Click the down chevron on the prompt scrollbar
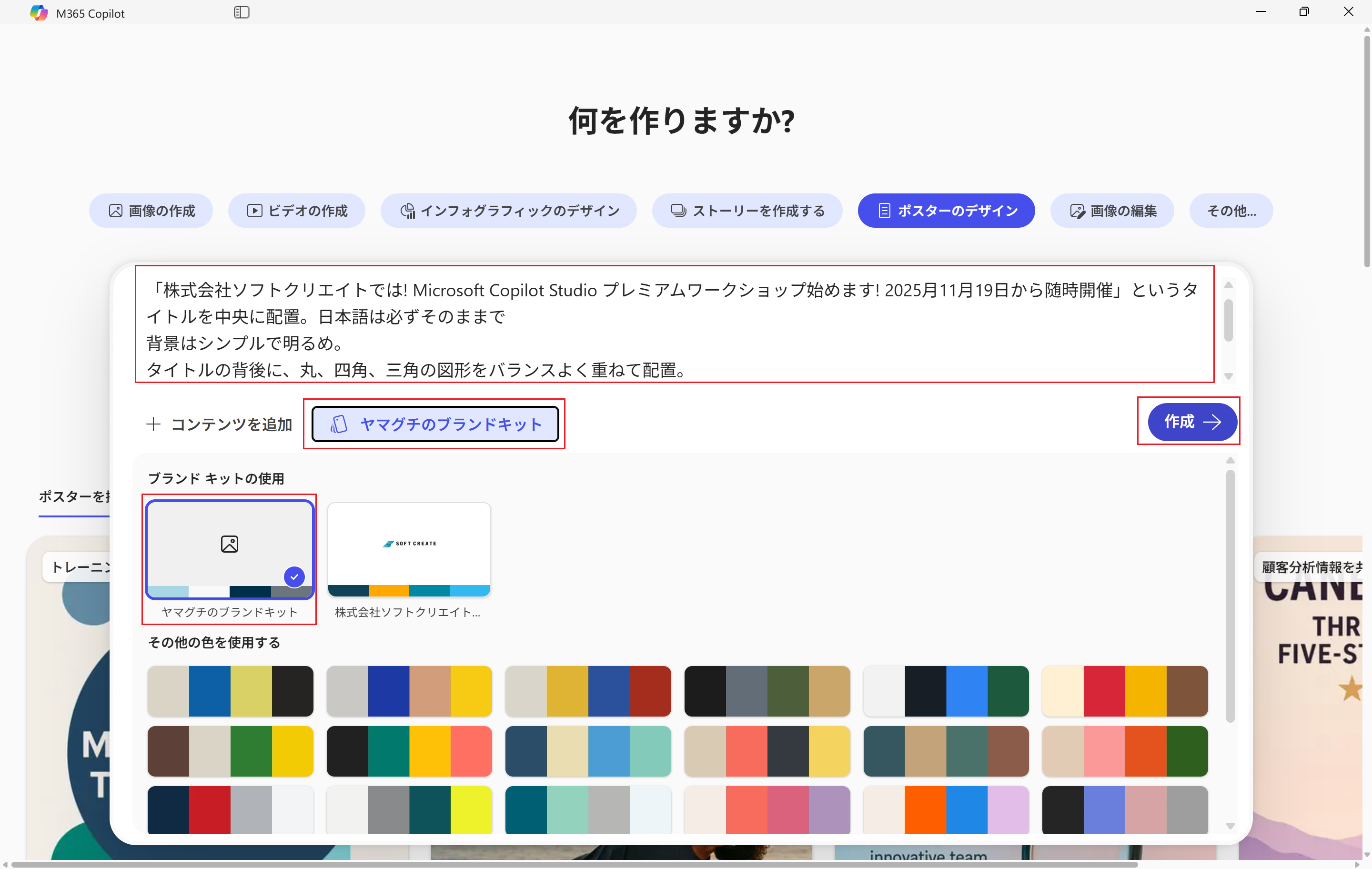 tap(1230, 376)
